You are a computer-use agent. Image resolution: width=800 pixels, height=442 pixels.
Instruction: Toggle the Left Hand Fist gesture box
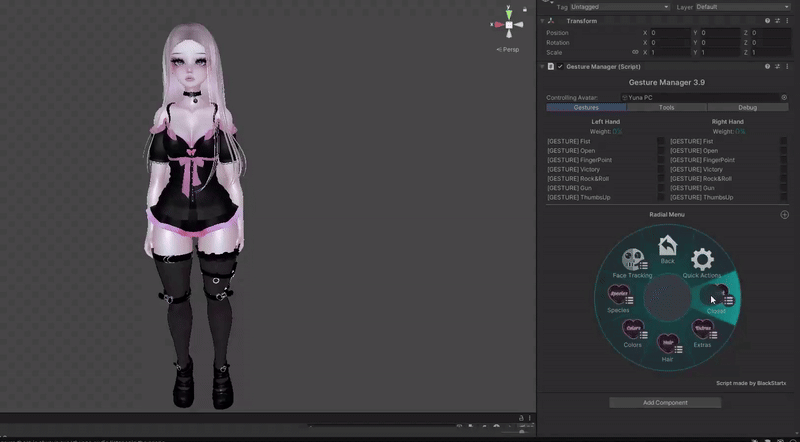661,142
